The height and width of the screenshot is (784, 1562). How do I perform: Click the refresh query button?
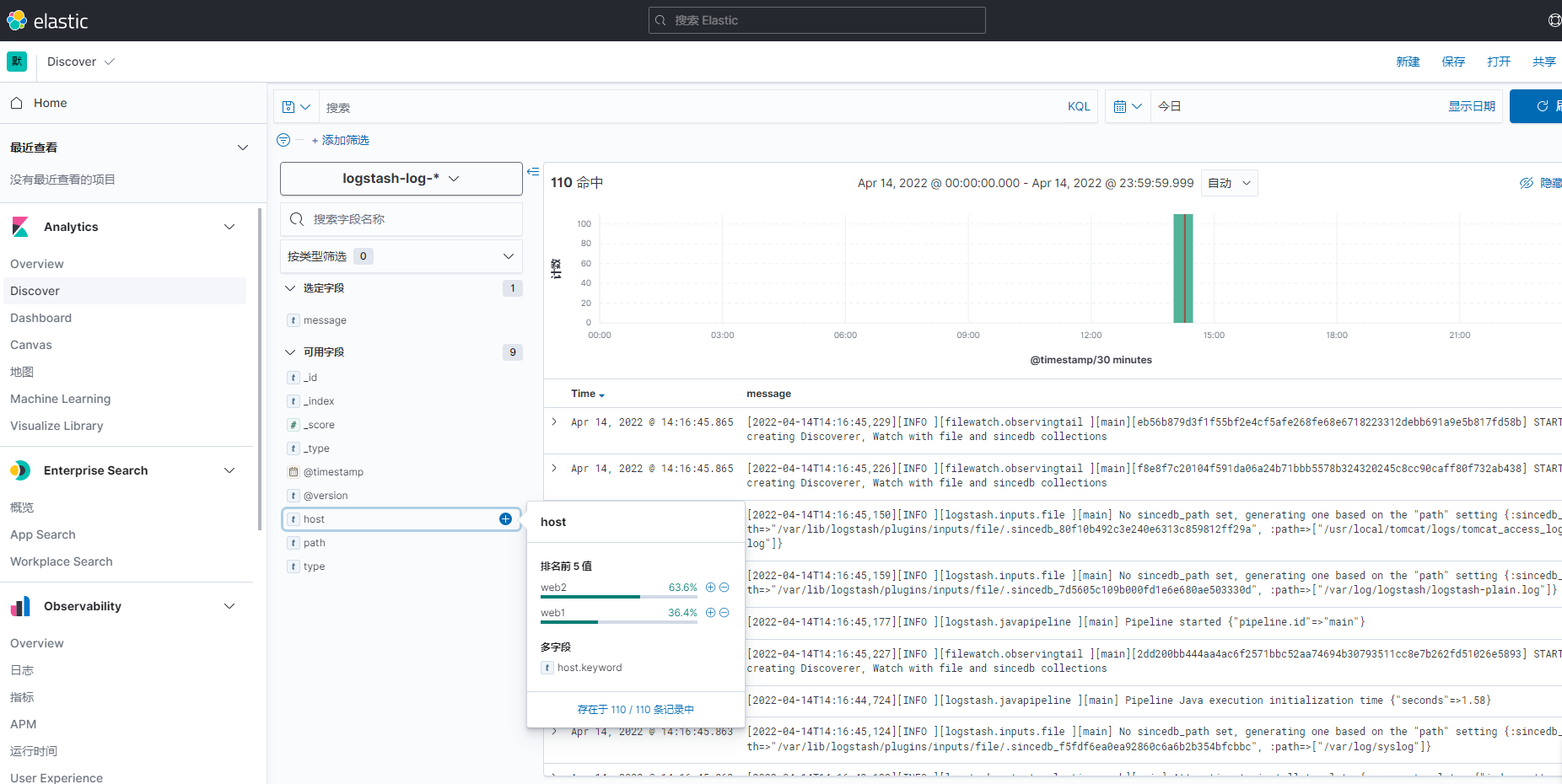pyautogui.click(x=1537, y=106)
